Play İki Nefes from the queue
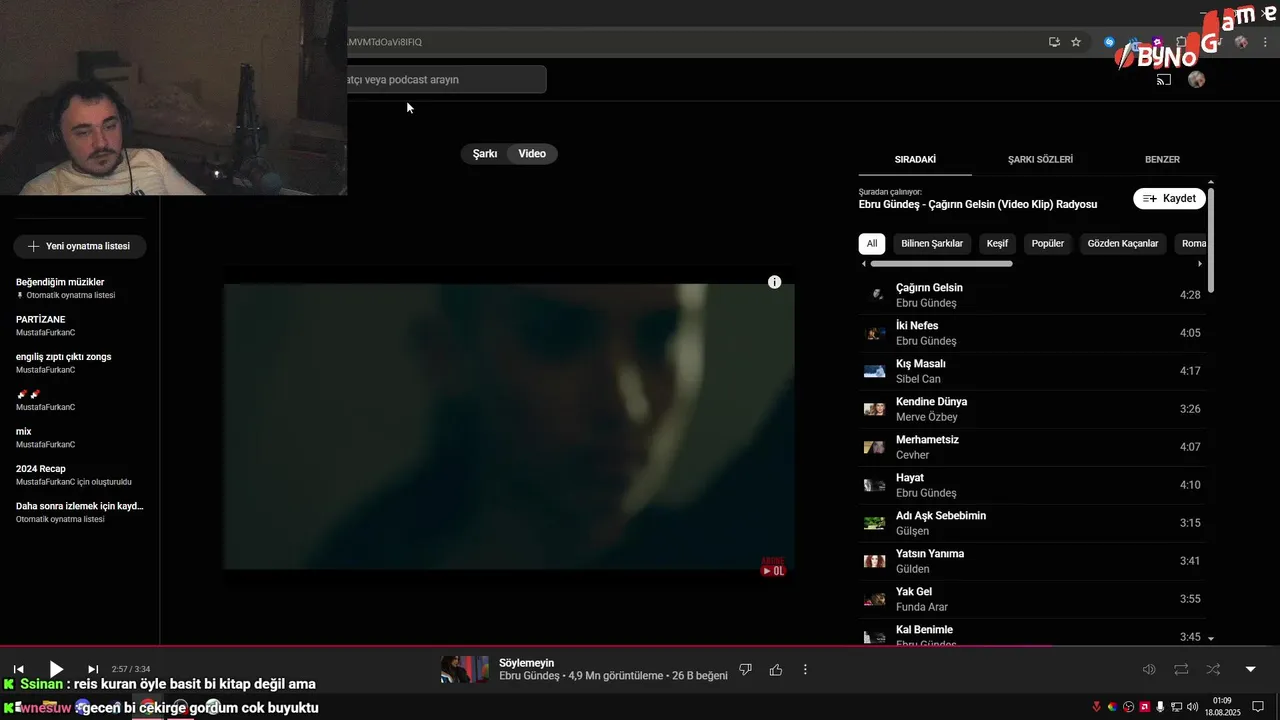 [1033, 333]
